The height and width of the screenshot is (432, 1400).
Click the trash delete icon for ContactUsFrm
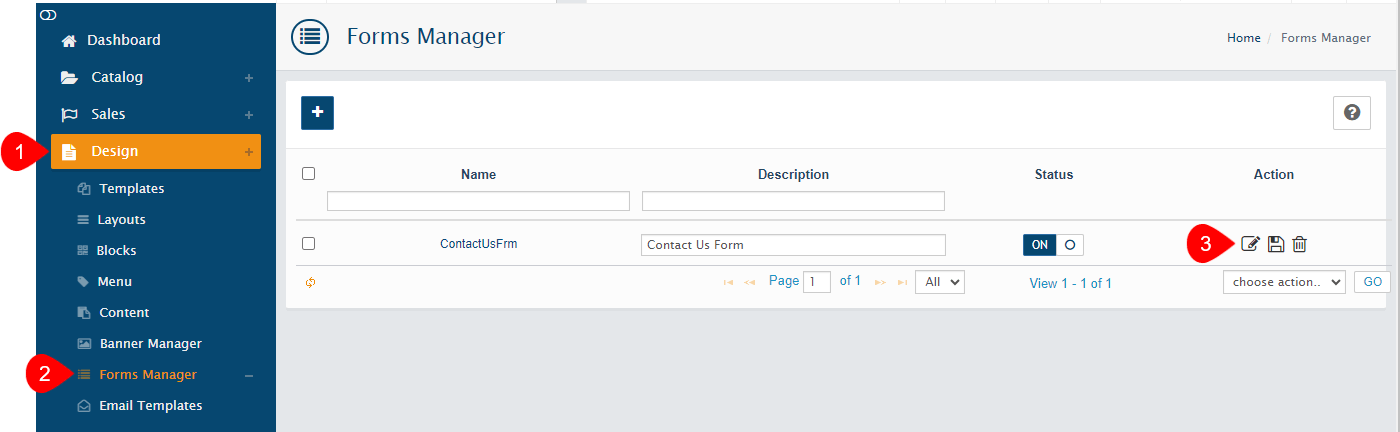coord(1299,244)
